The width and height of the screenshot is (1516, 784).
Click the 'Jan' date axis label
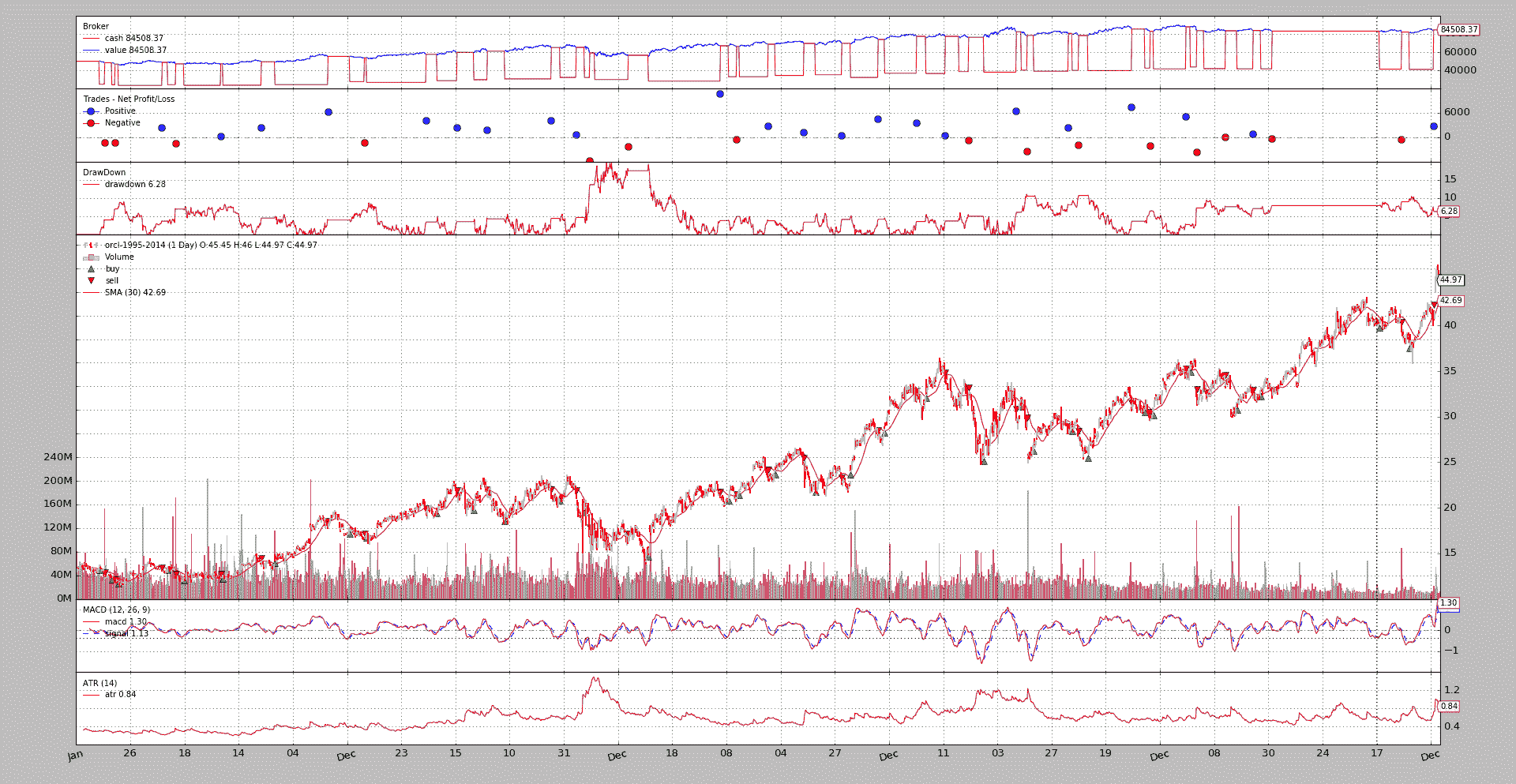(75, 756)
